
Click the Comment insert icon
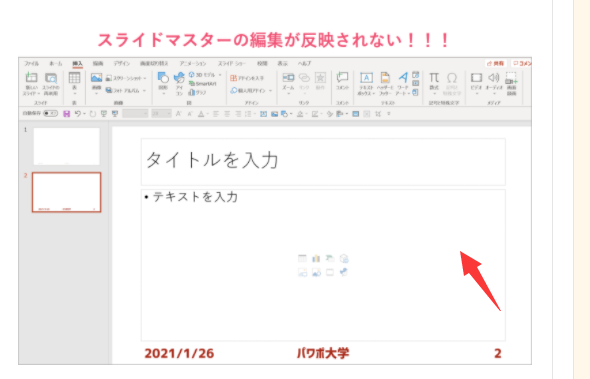(342, 78)
